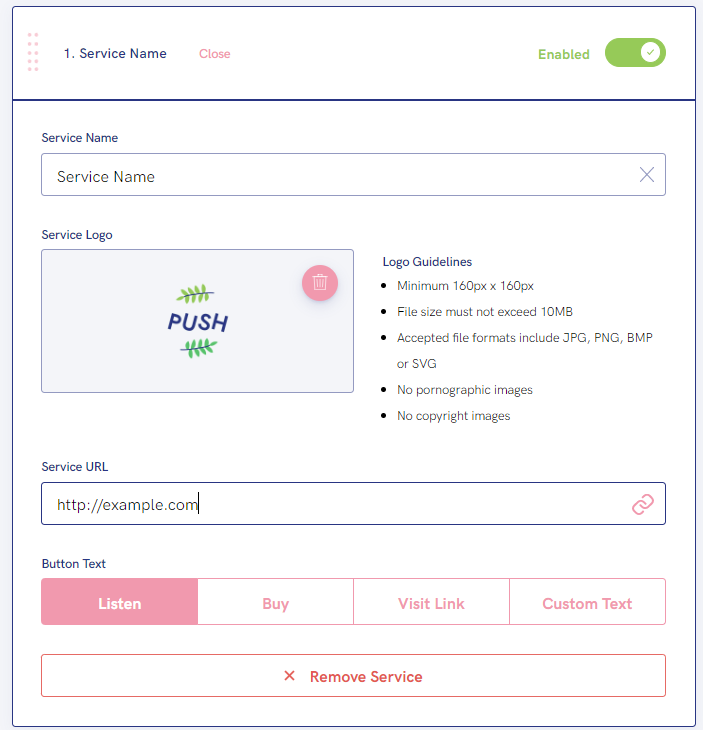Click the X icon inside Remove Service
Screen dimensions: 703x730
coord(289,676)
